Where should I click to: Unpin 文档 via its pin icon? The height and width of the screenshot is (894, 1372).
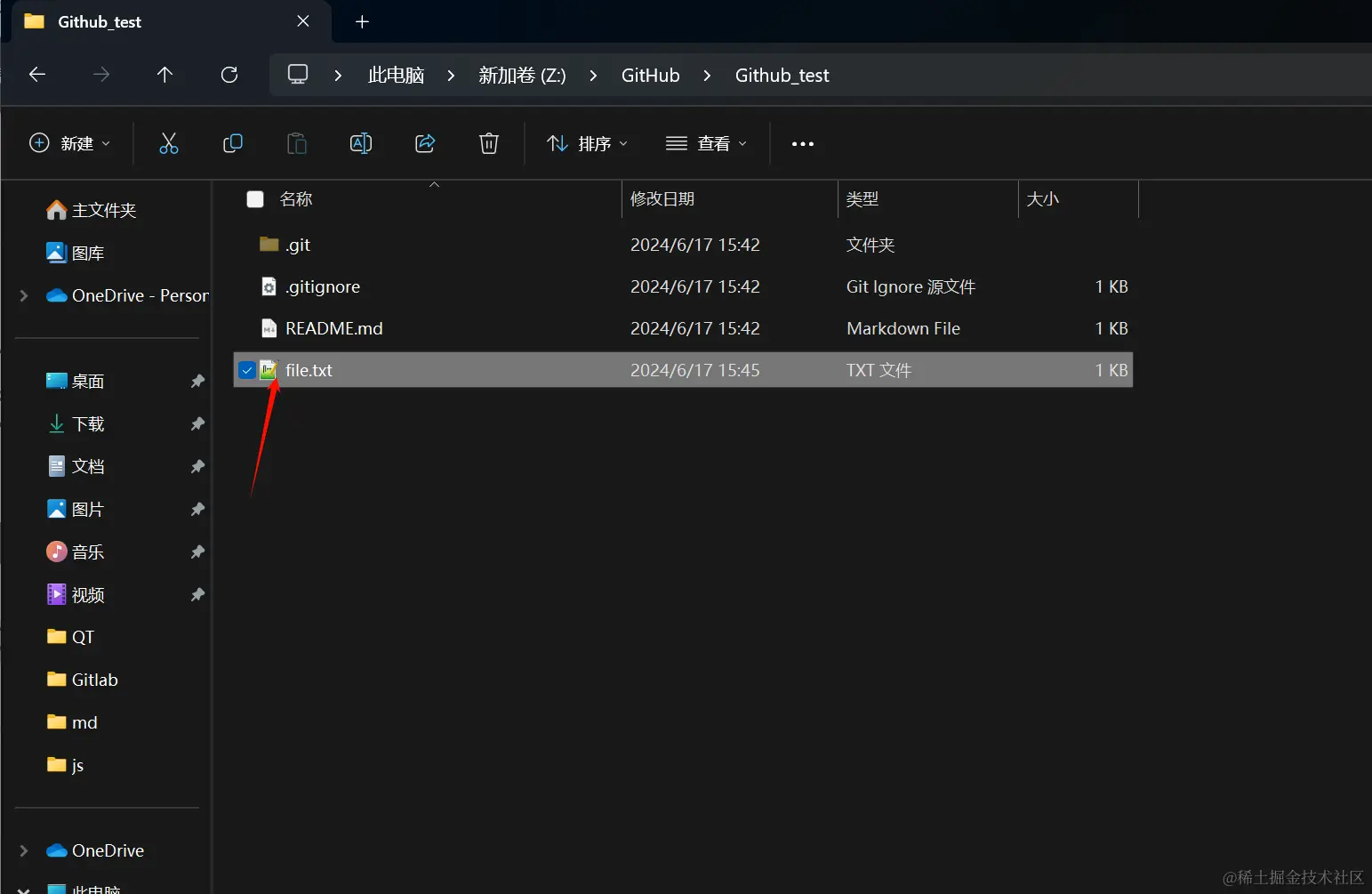[x=197, y=466]
